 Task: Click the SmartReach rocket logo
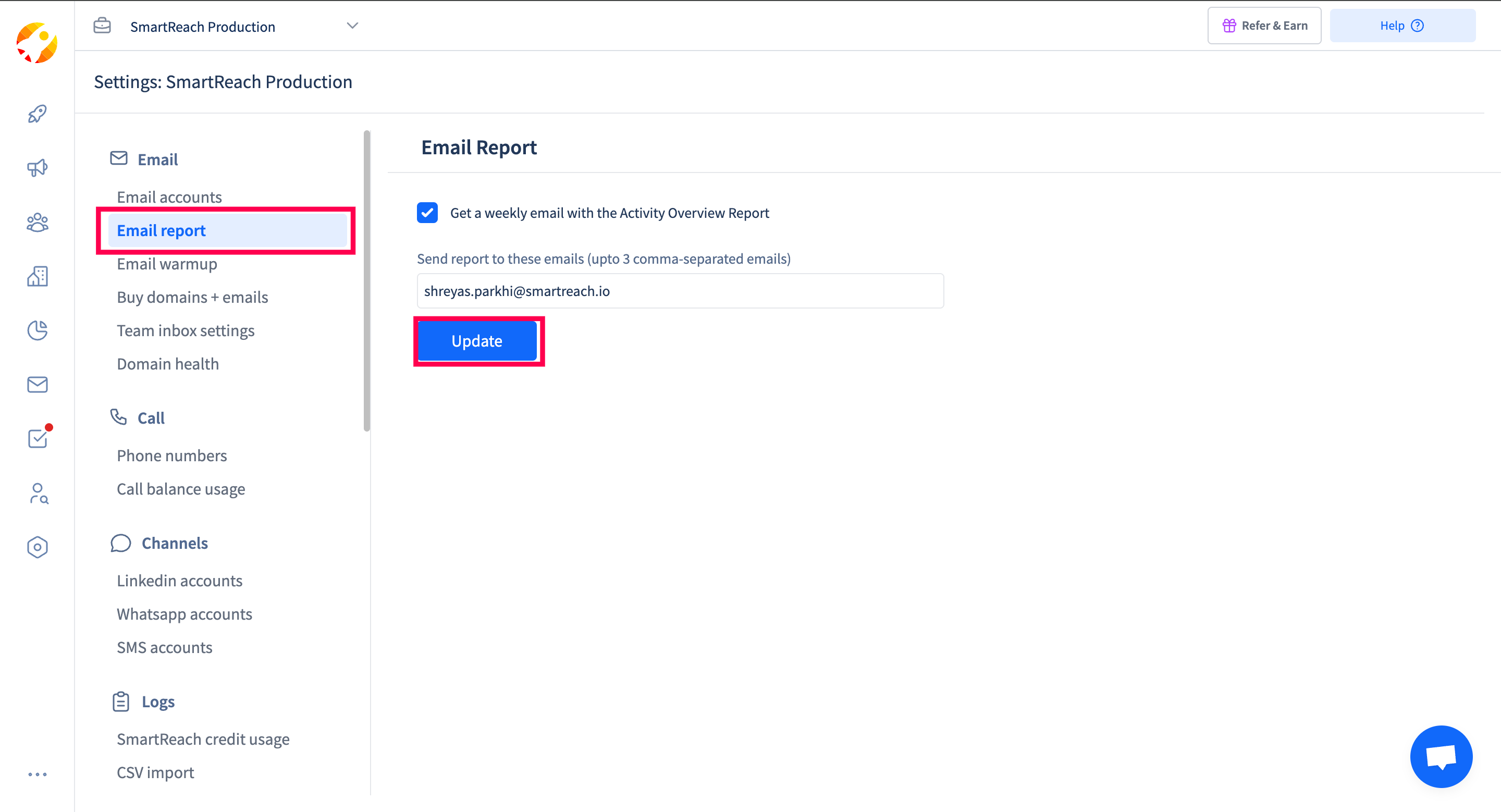coord(36,43)
